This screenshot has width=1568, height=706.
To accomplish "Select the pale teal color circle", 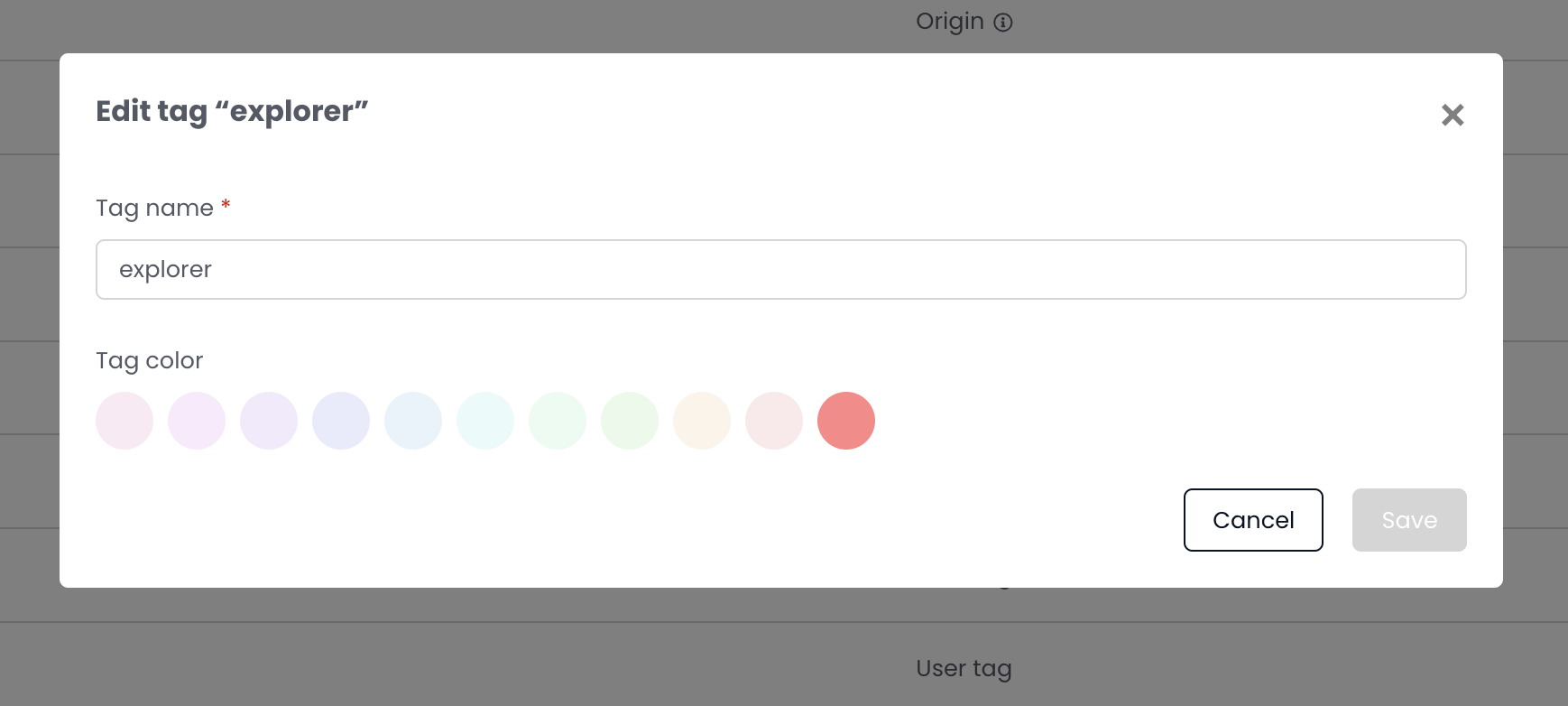I will click(485, 420).
